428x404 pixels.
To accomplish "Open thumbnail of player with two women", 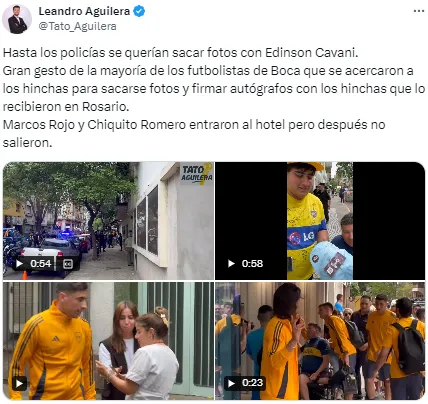I will pos(108,341).
